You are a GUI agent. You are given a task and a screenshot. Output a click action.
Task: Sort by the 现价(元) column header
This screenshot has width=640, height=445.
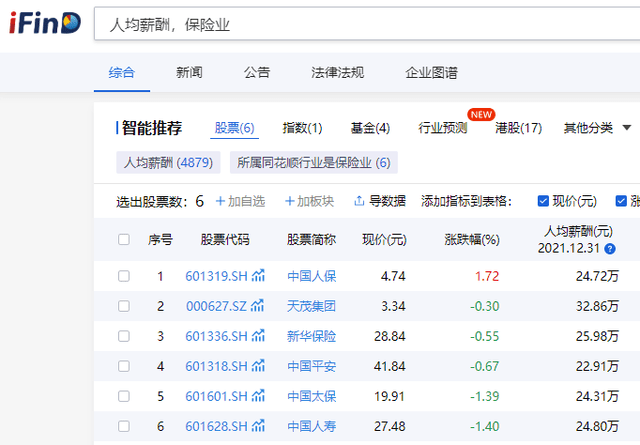point(384,239)
